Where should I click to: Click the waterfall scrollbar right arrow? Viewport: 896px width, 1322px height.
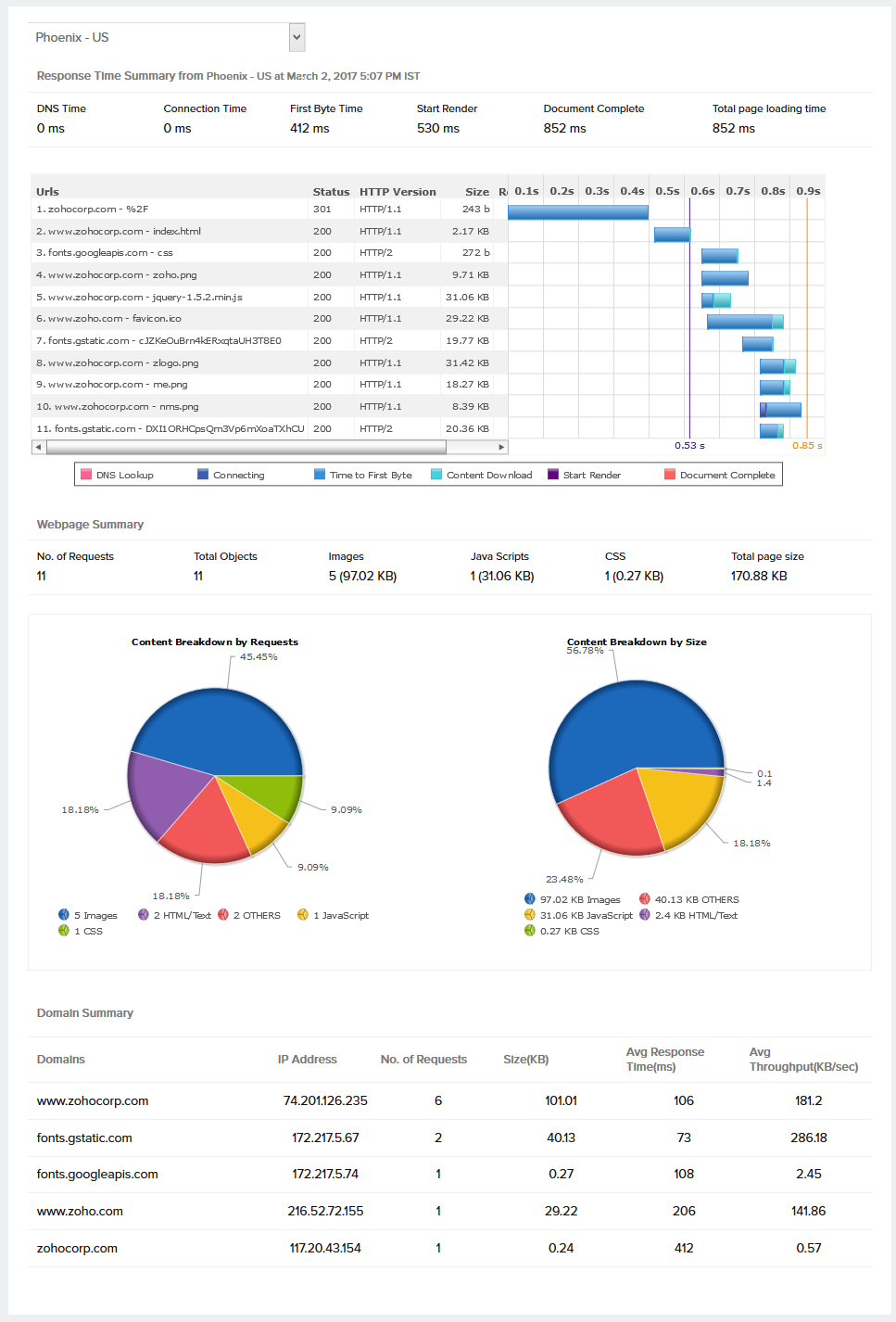(502, 447)
